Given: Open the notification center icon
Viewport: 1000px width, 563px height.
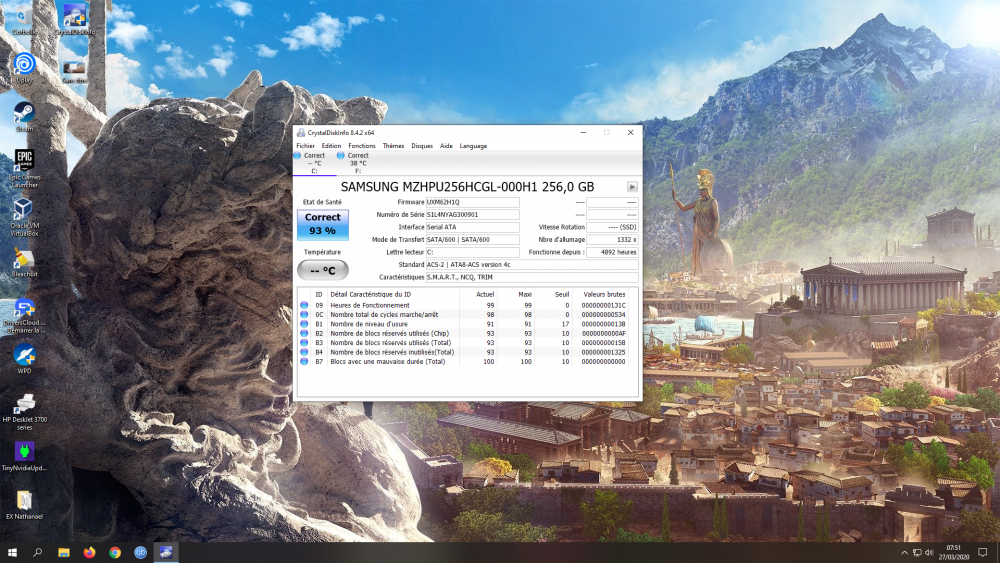Looking at the screenshot, I should [983, 552].
